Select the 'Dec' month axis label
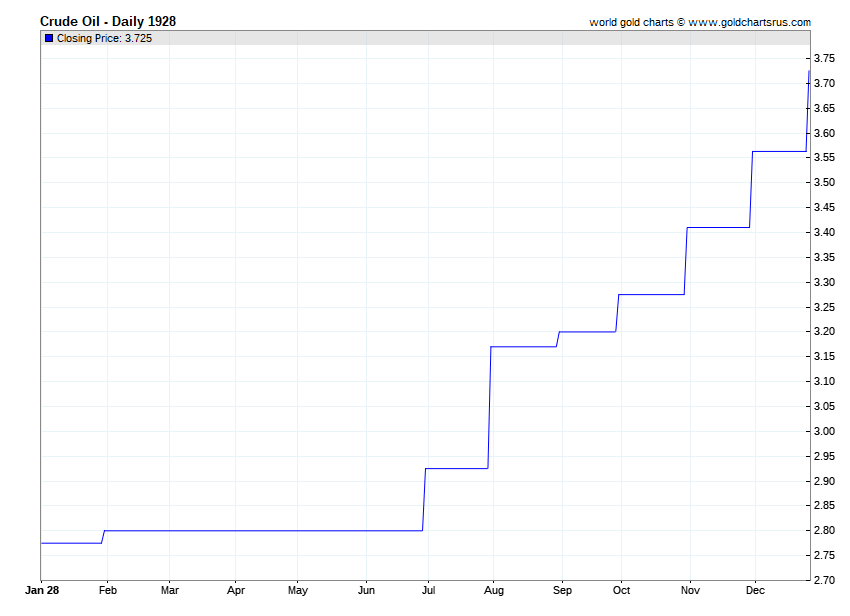850x616 pixels. point(754,591)
